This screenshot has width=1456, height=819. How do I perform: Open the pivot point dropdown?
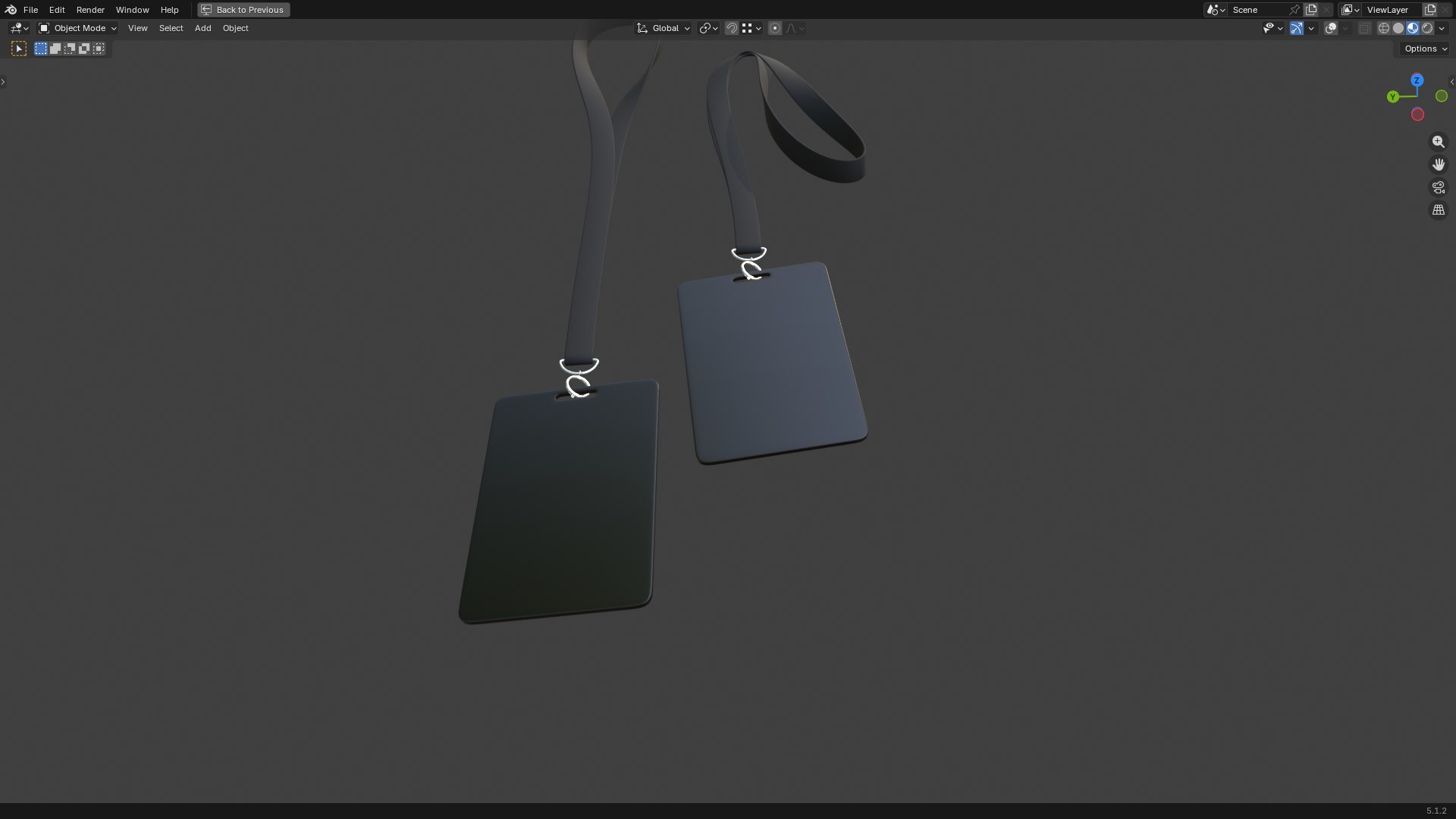[709, 28]
